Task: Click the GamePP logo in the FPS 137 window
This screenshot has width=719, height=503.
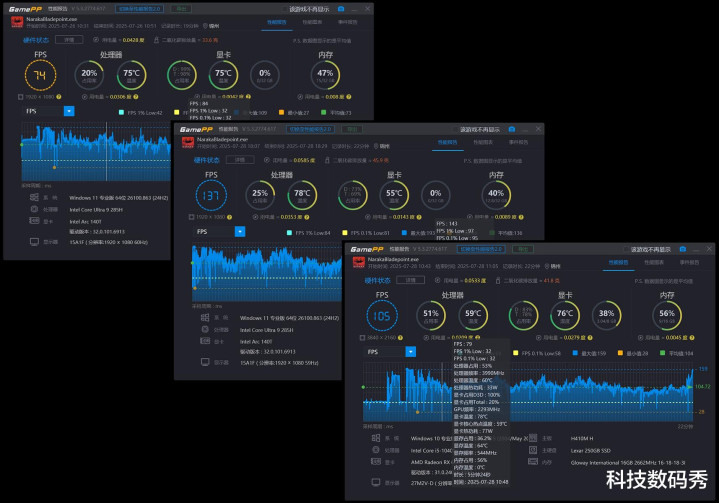Action: click(196, 129)
